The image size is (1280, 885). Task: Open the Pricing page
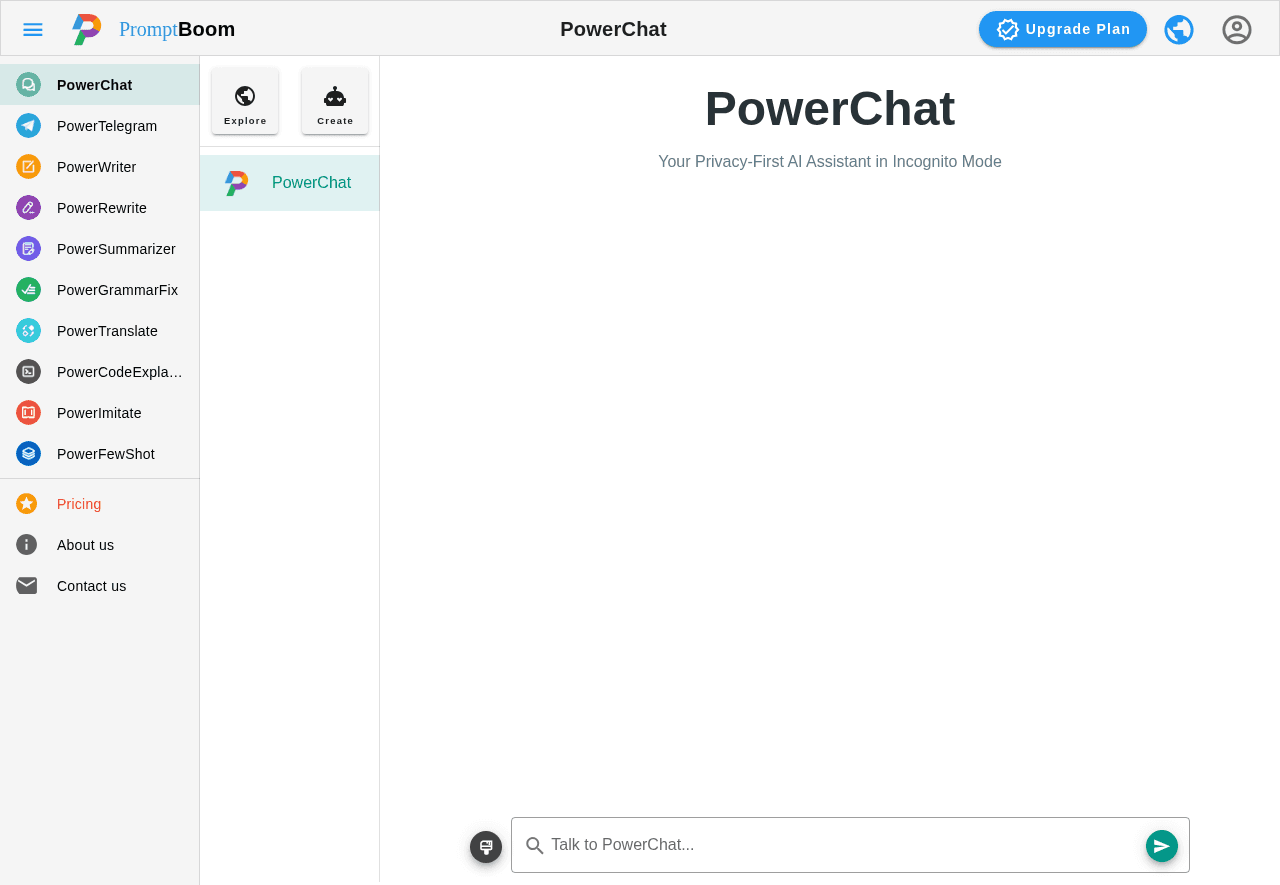coord(79,503)
